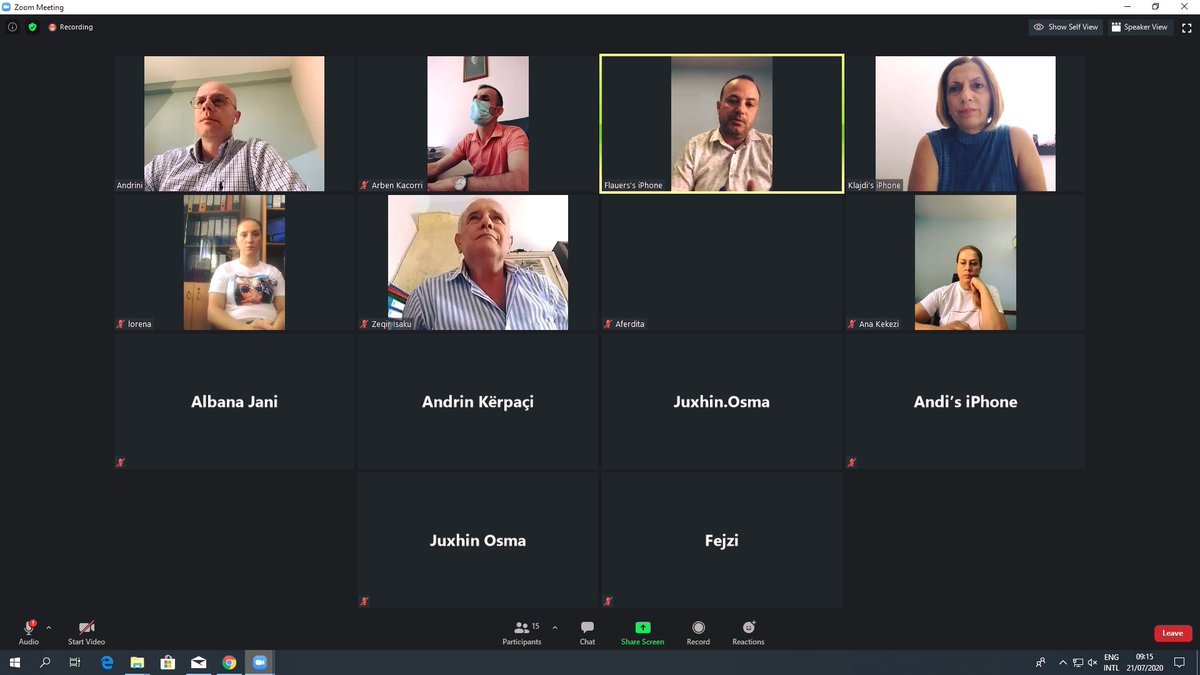Open the Windows Start menu
Viewport: 1200px width, 675px height.
click(15, 662)
